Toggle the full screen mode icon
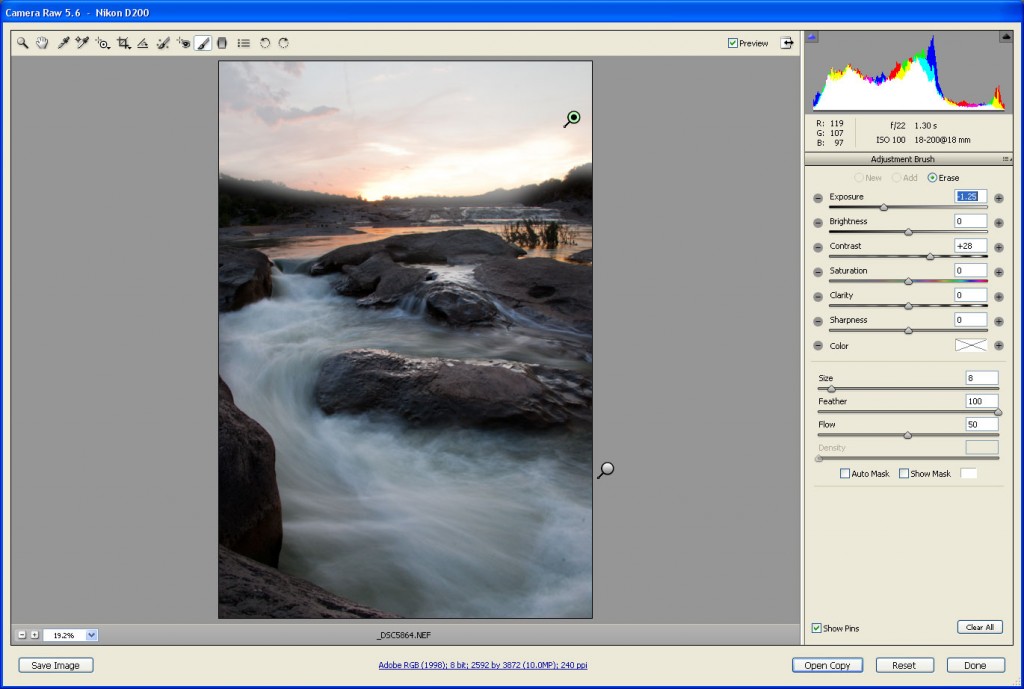The width and height of the screenshot is (1024, 689). pos(787,43)
